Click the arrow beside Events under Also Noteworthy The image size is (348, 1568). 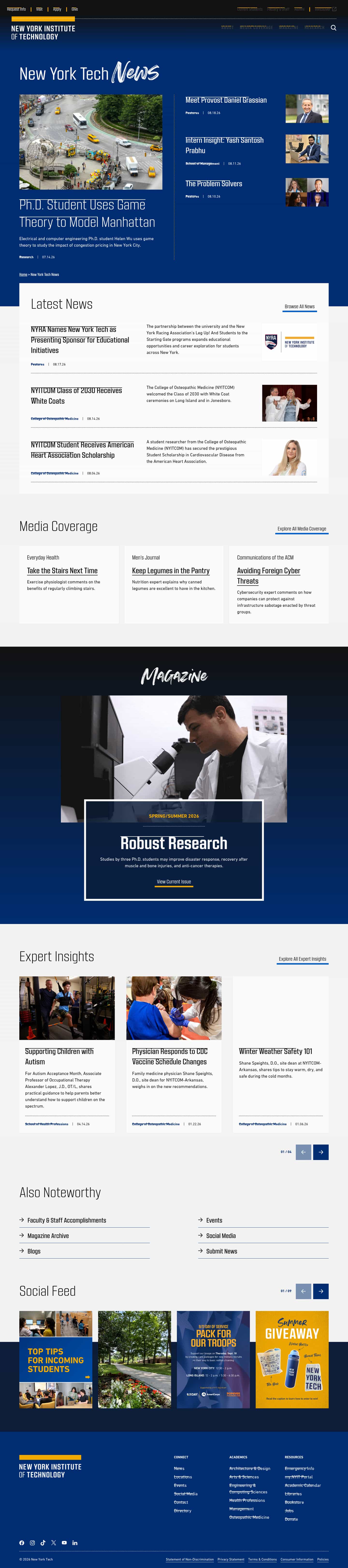tap(201, 1220)
